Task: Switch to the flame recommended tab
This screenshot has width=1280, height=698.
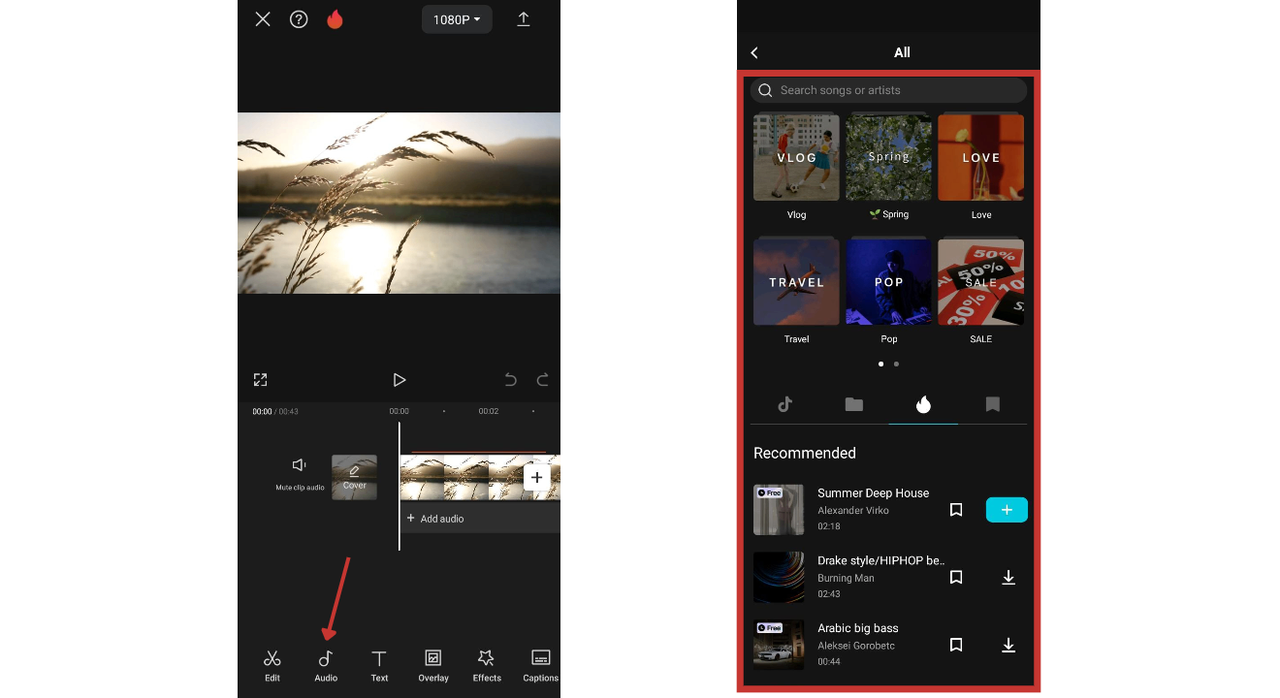Action: pos(923,404)
